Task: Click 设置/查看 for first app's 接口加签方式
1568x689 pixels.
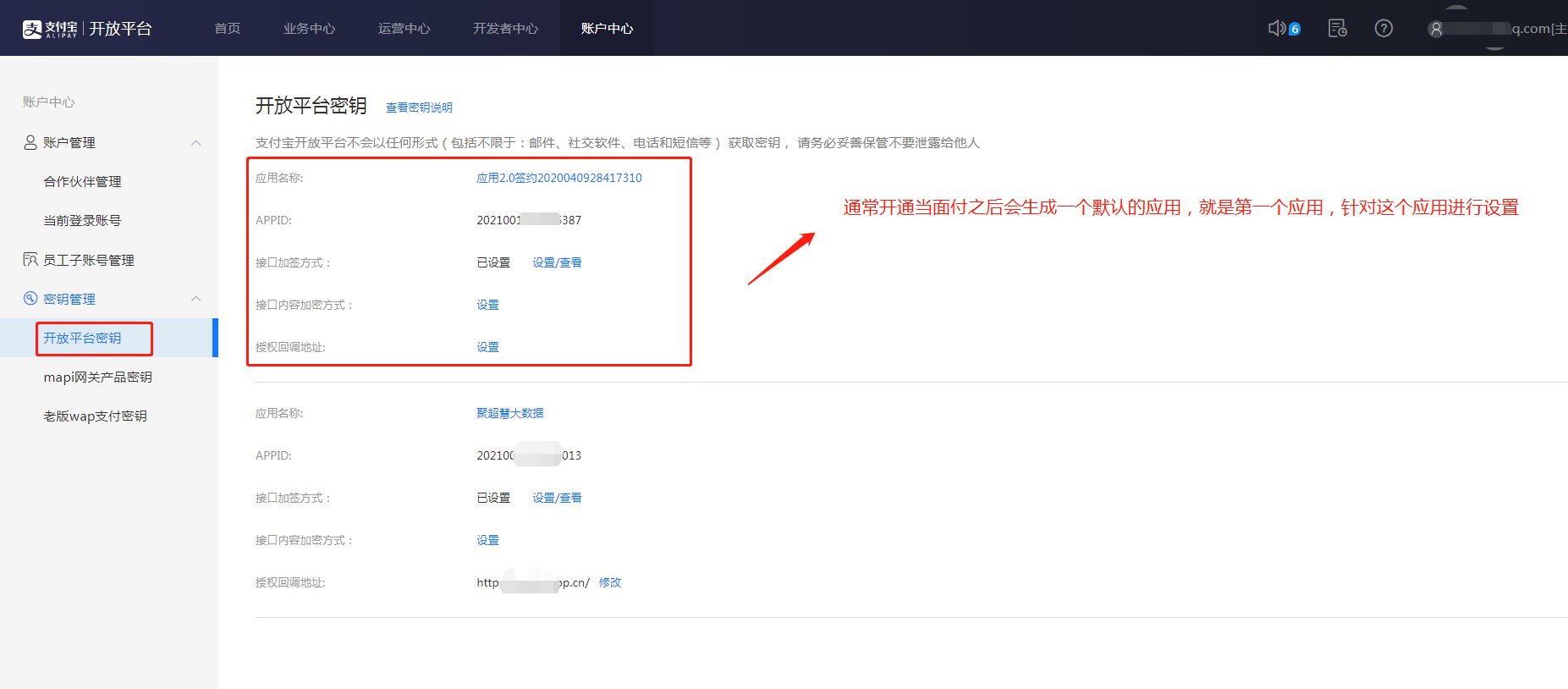Action: pyautogui.click(x=557, y=262)
